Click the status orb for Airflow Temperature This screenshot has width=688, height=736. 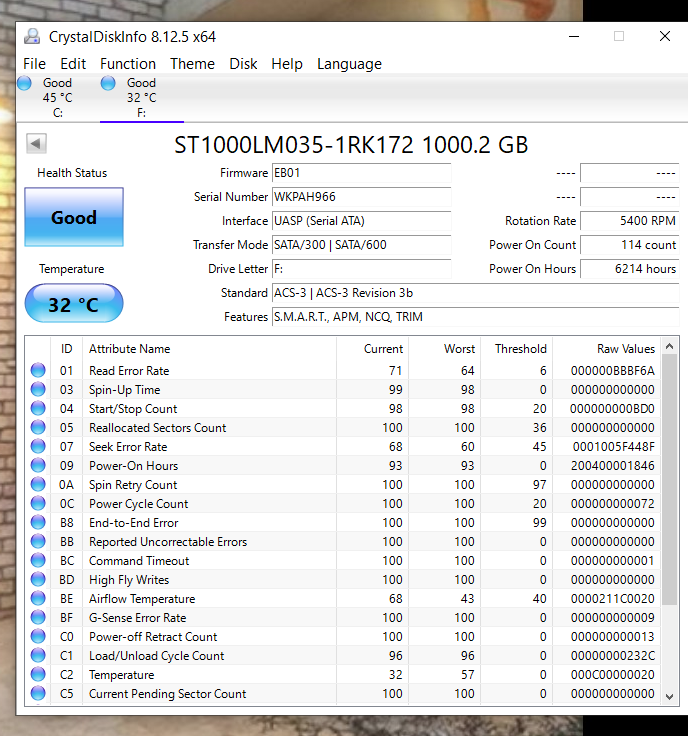coord(38,599)
